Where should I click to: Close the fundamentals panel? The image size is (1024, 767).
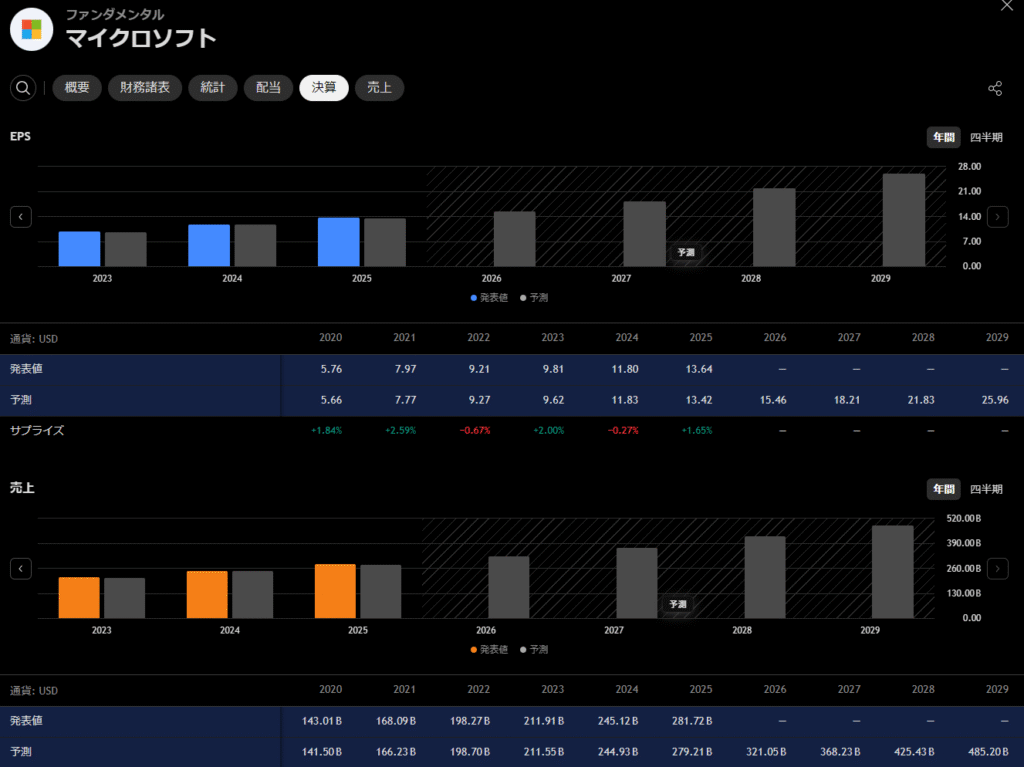pos(1006,6)
